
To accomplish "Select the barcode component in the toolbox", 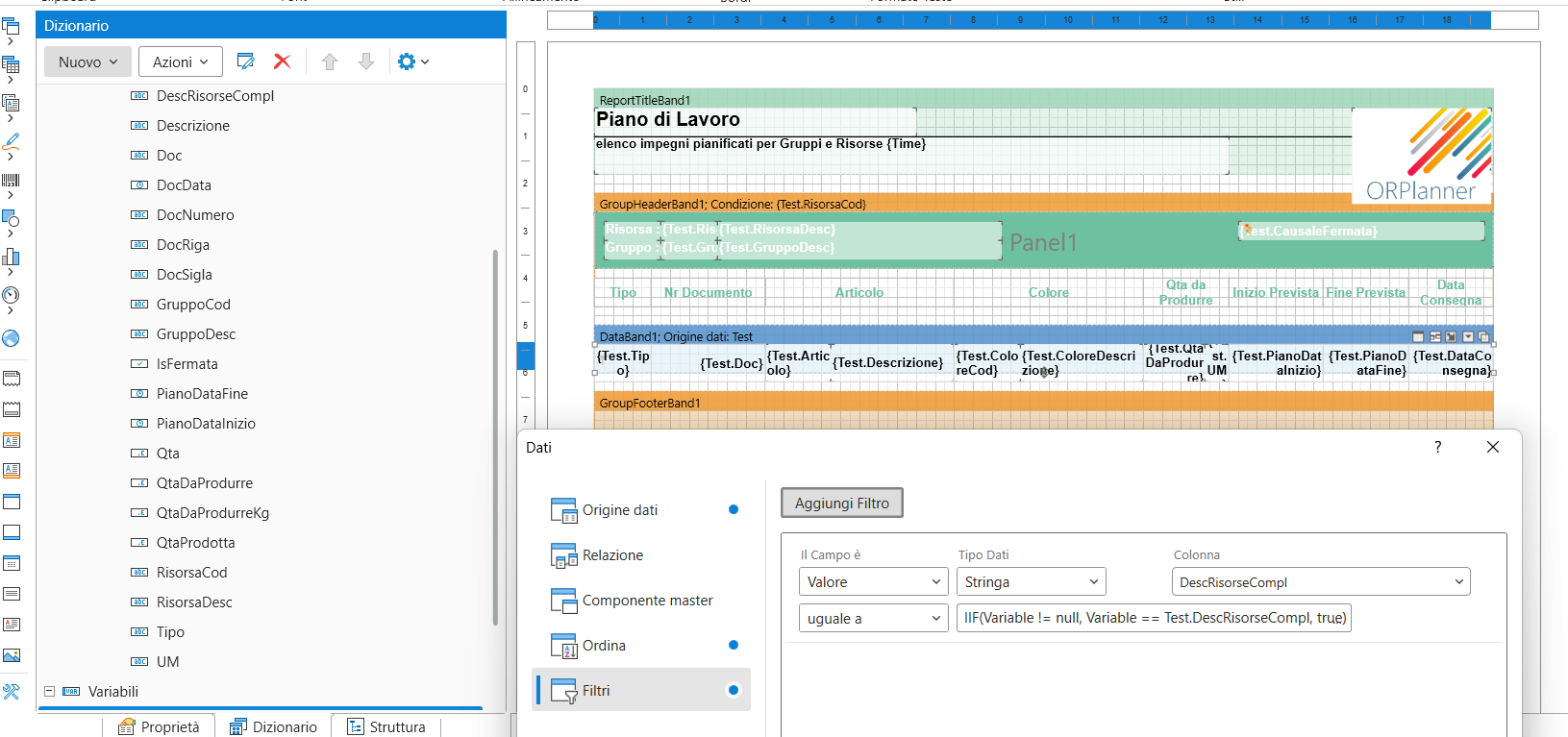I will click(x=12, y=180).
